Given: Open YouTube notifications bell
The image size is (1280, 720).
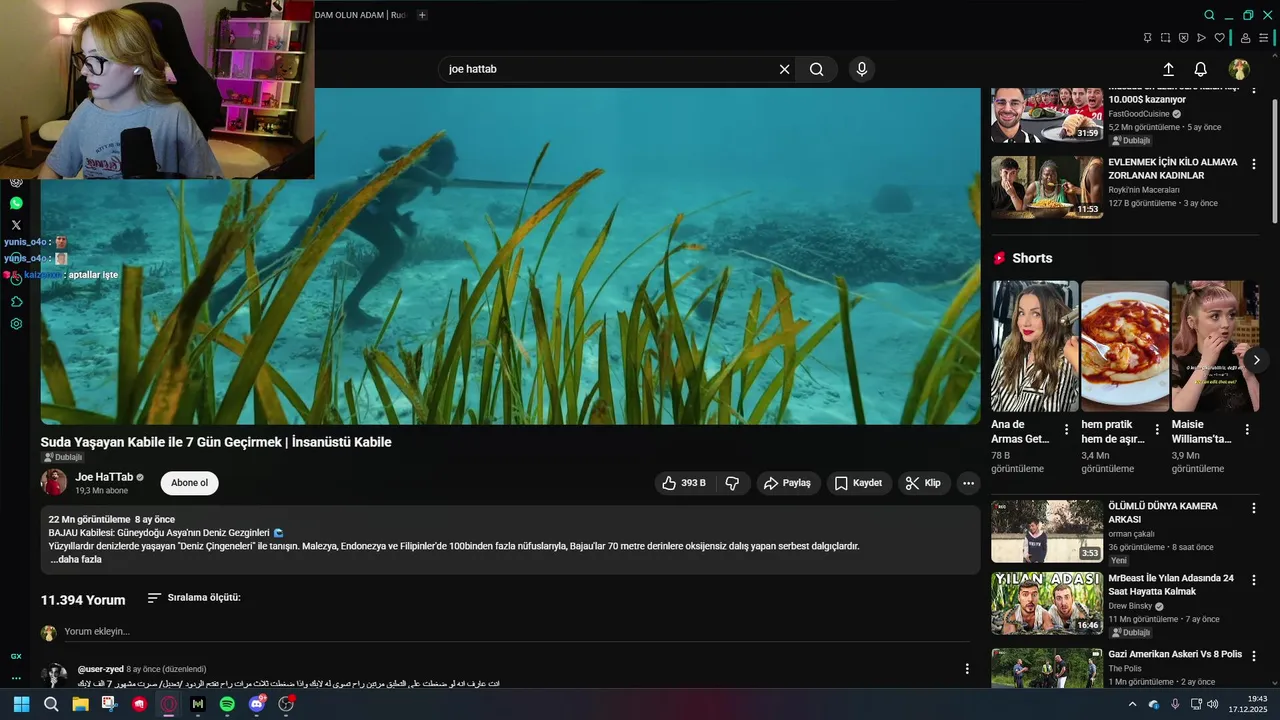Looking at the screenshot, I should tap(1201, 69).
